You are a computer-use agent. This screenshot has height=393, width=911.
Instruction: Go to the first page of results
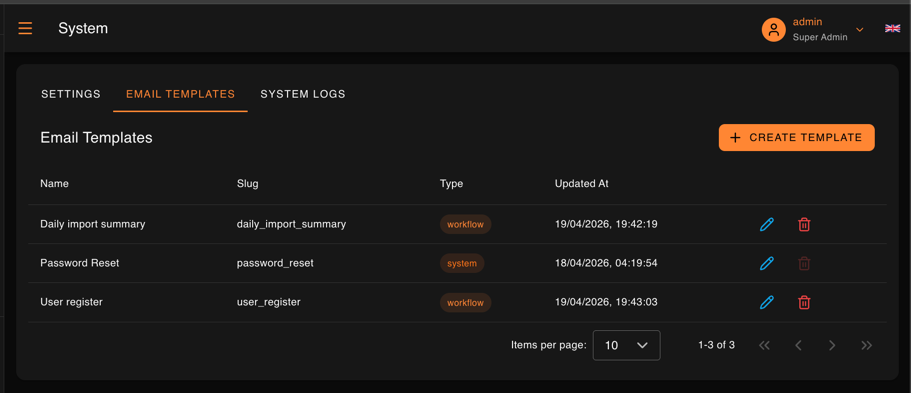pyautogui.click(x=764, y=345)
